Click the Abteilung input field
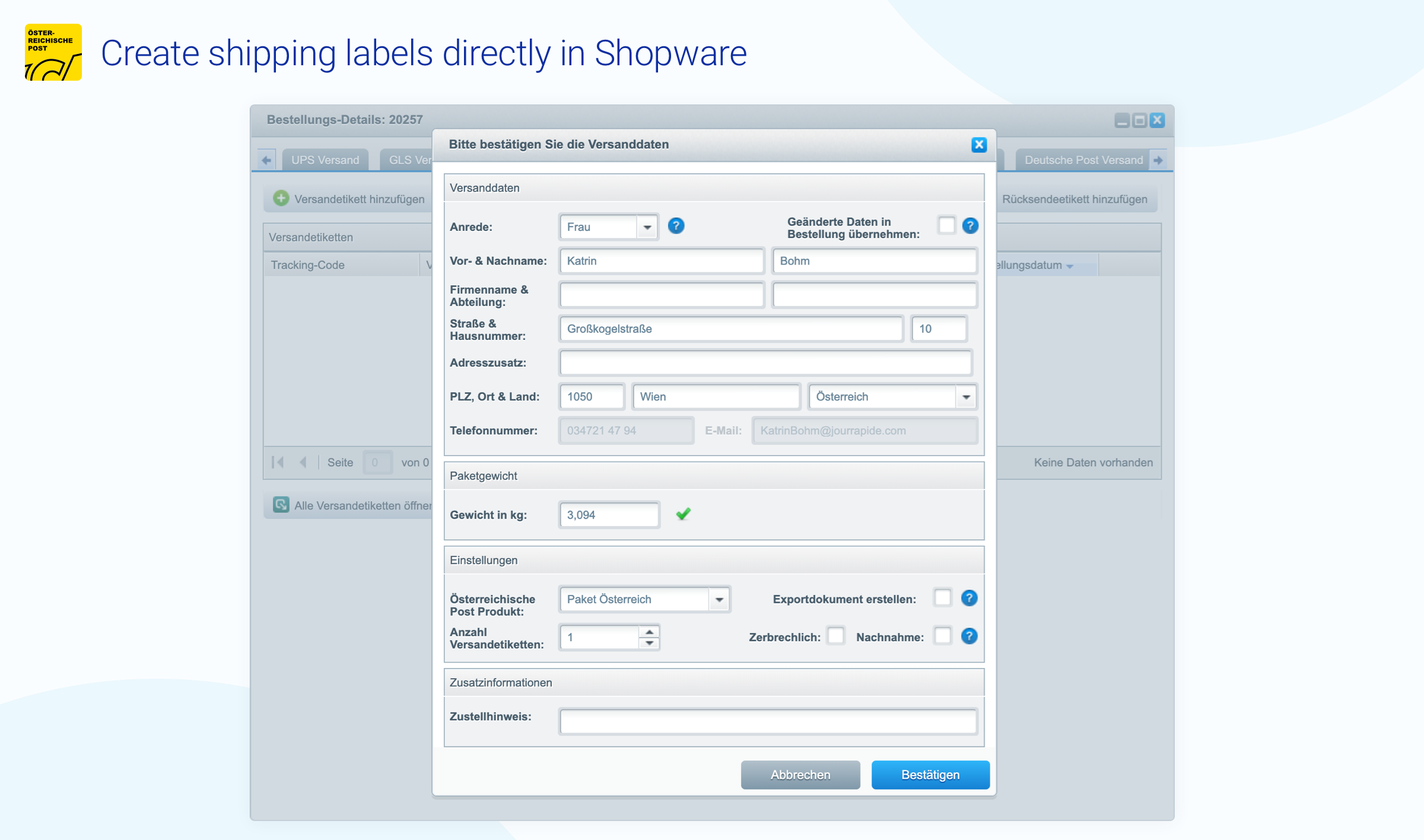This screenshot has width=1424, height=840. [x=875, y=295]
